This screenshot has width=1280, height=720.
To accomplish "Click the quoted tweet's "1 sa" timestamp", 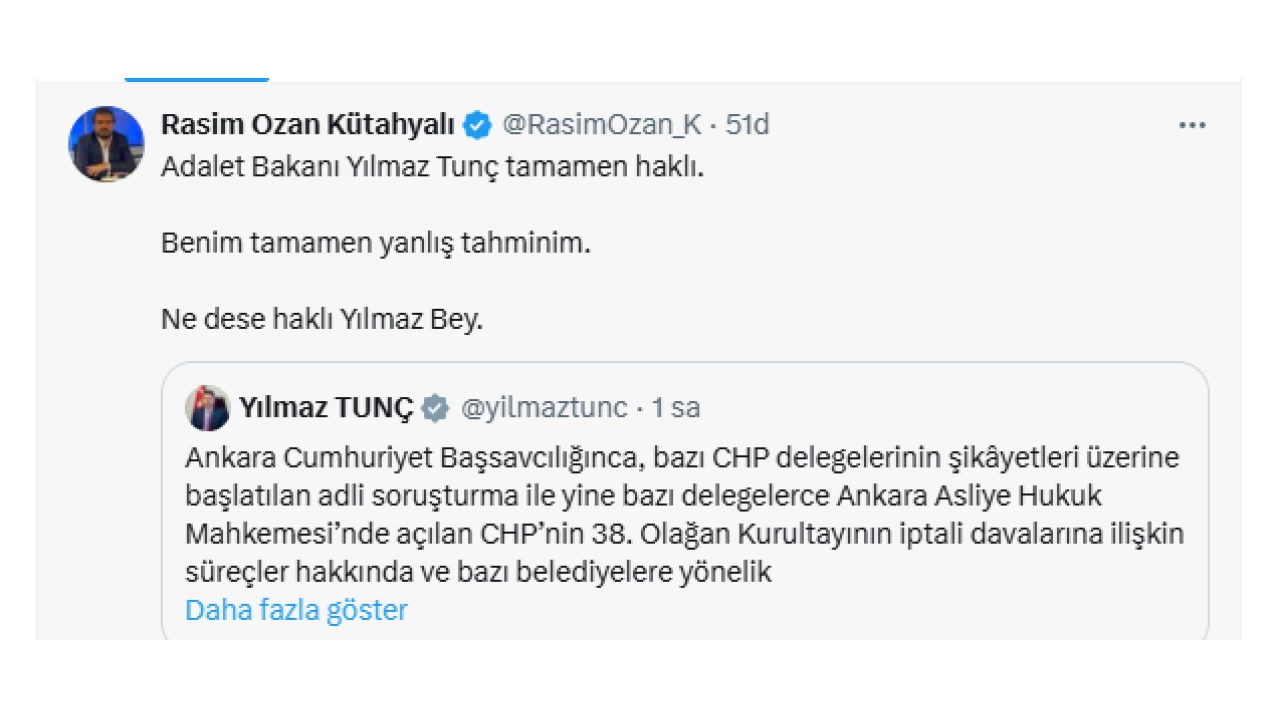I will point(676,408).
